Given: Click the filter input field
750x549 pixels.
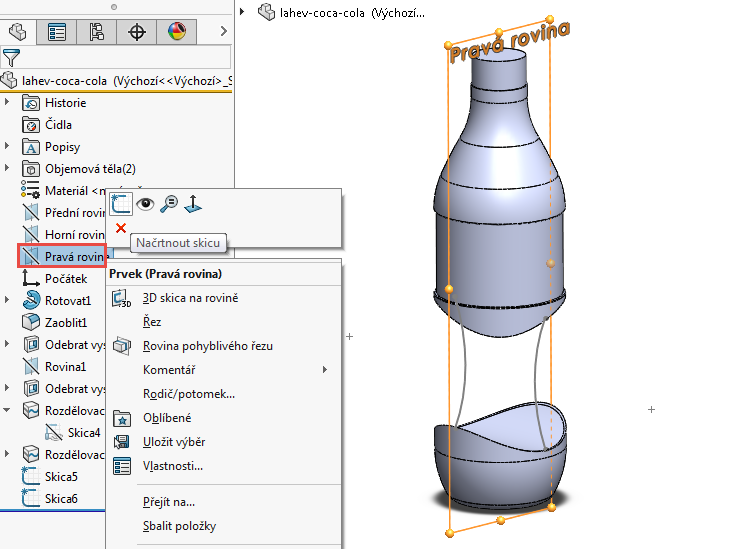Looking at the screenshot, I should (125, 57).
